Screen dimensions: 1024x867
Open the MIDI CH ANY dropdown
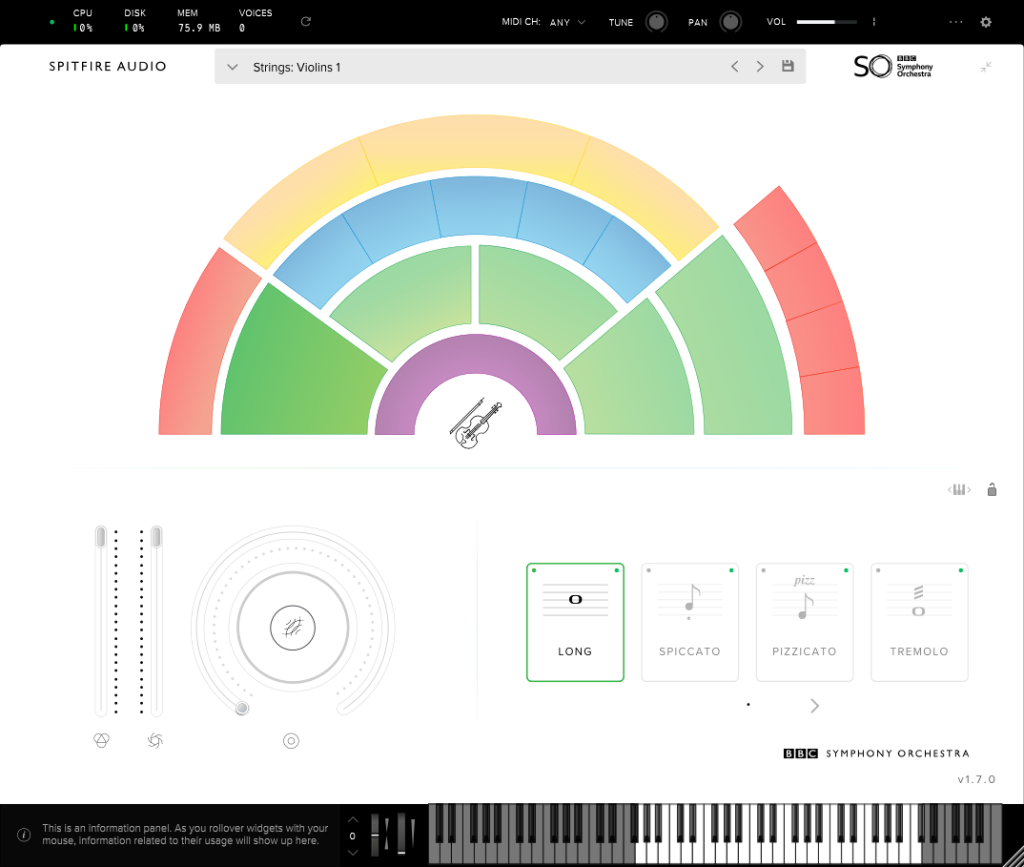[568, 22]
